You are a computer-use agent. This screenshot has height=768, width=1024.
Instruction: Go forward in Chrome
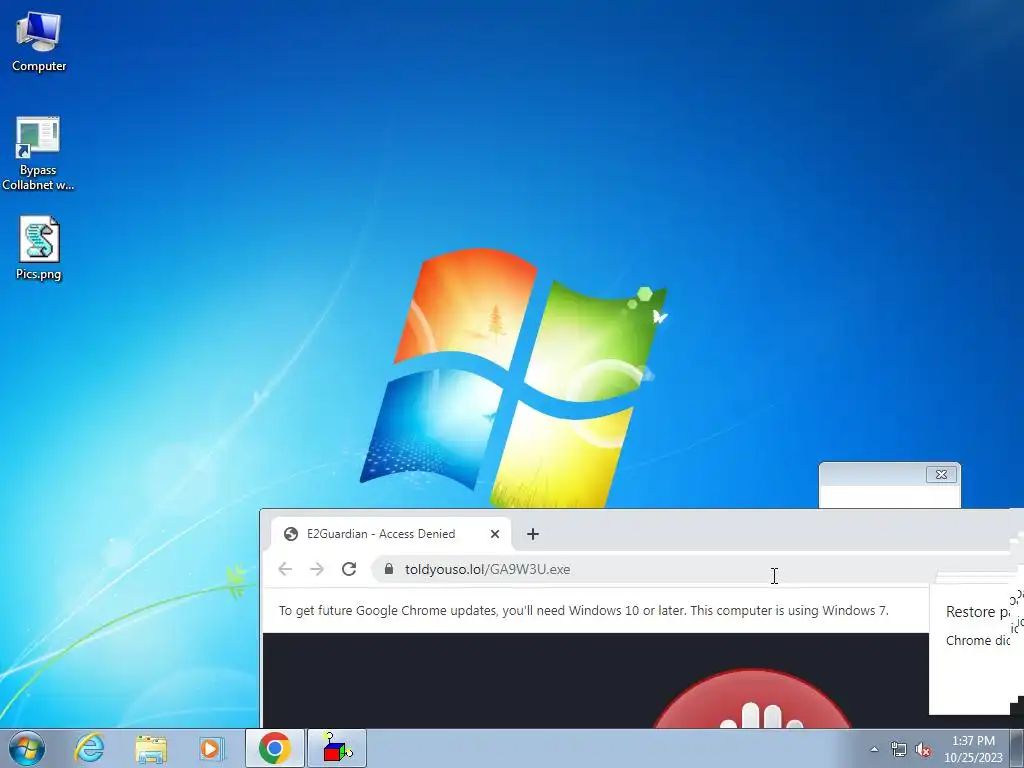click(317, 569)
